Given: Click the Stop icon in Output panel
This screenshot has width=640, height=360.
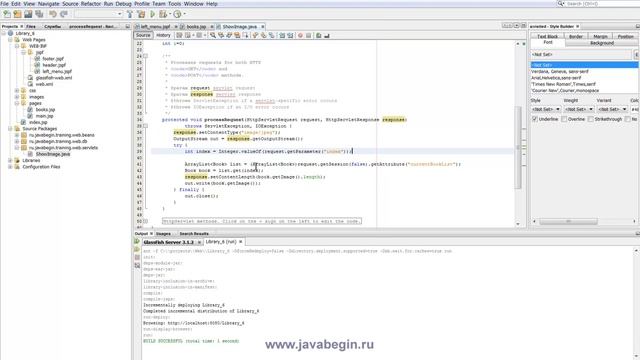Looking at the screenshot, I should [137, 258].
